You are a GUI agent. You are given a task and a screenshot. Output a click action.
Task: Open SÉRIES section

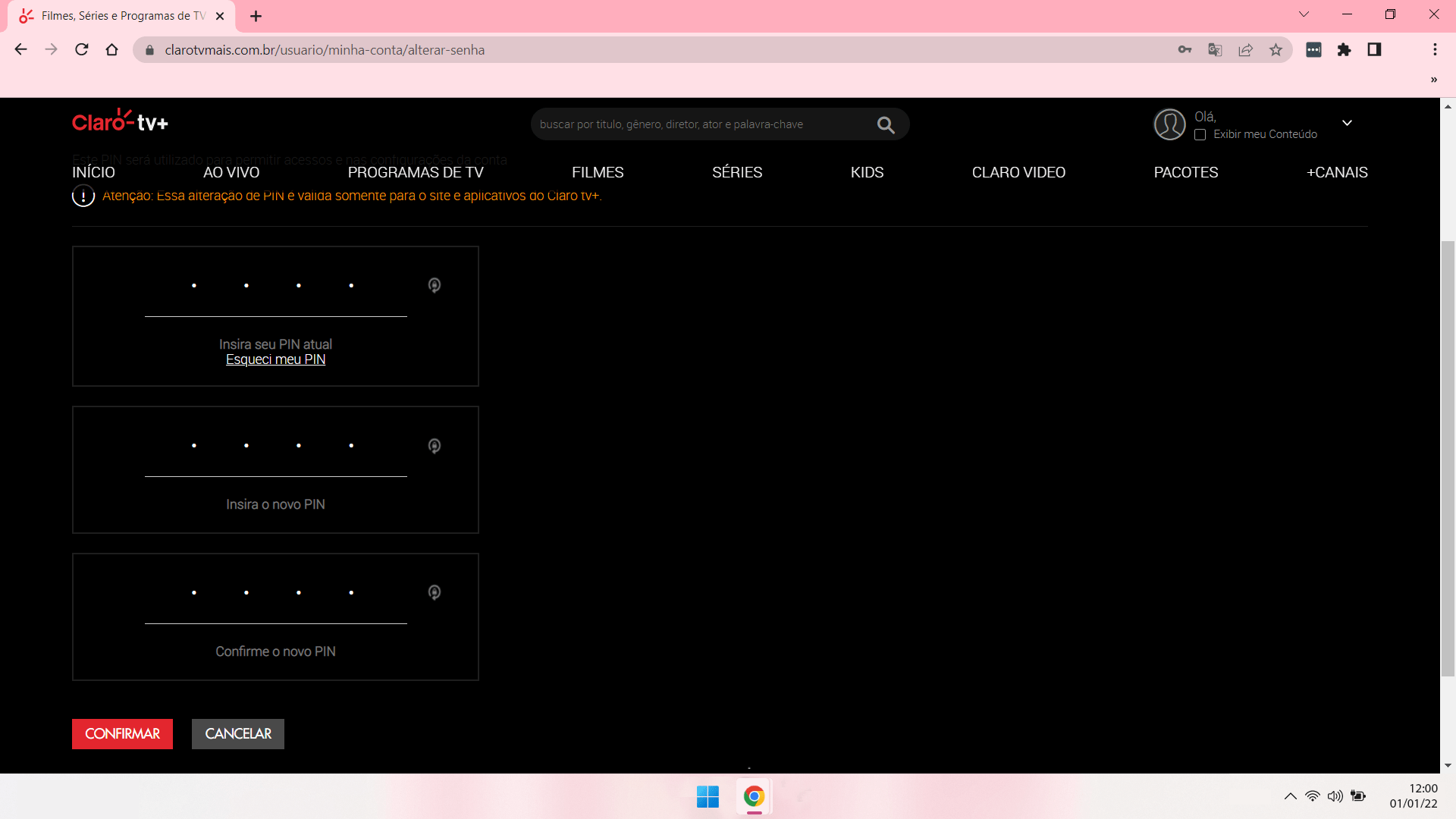coord(737,172)
